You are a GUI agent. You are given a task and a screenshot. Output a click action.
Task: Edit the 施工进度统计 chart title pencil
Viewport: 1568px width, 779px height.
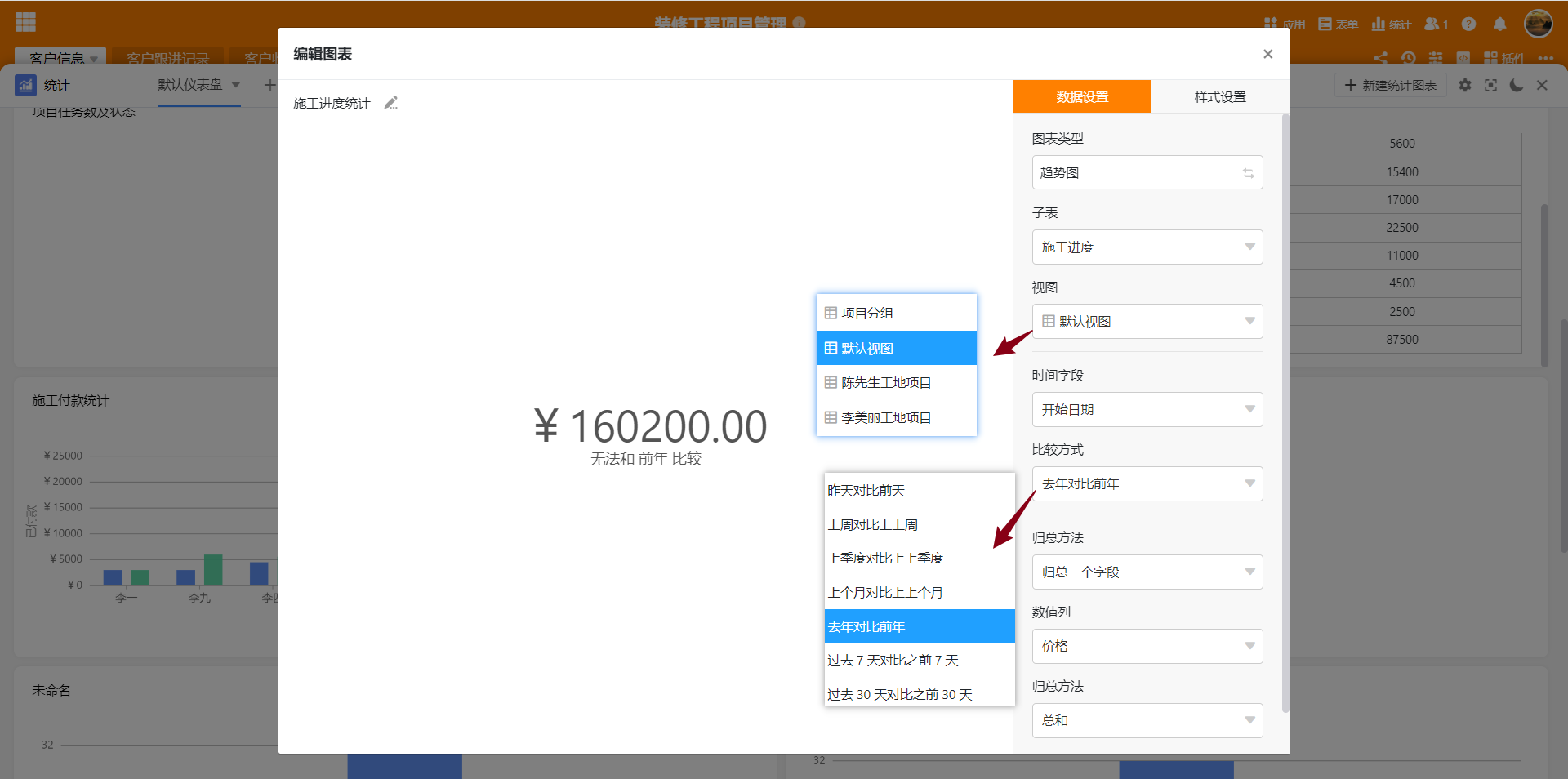point(391,103)
